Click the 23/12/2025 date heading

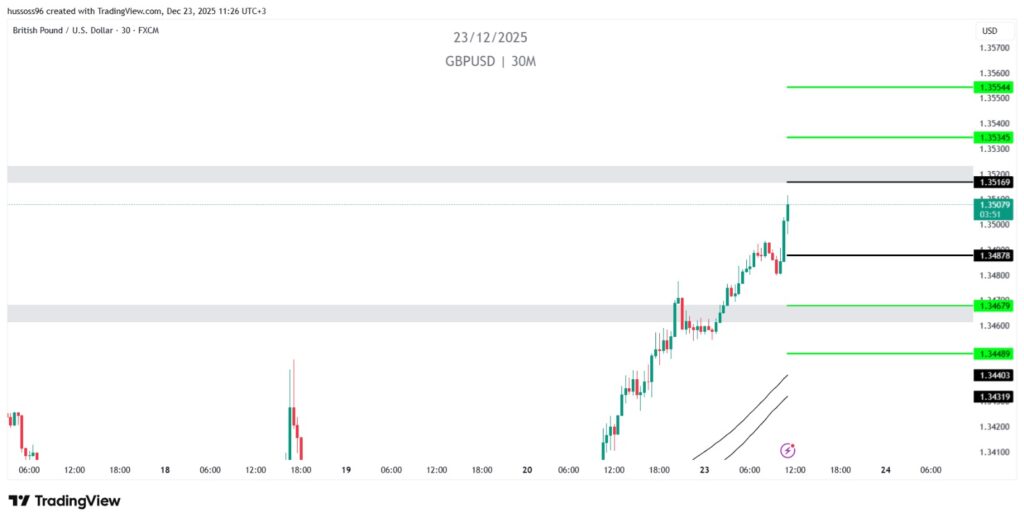(x=490, y=38)
